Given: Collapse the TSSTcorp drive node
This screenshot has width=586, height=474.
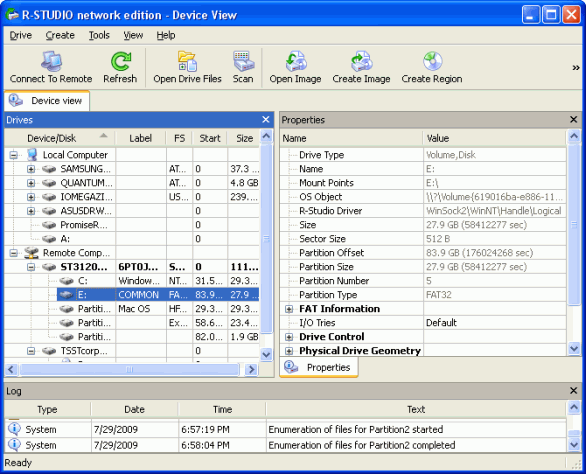Looking at the screenshot, I should coord(31,351).
